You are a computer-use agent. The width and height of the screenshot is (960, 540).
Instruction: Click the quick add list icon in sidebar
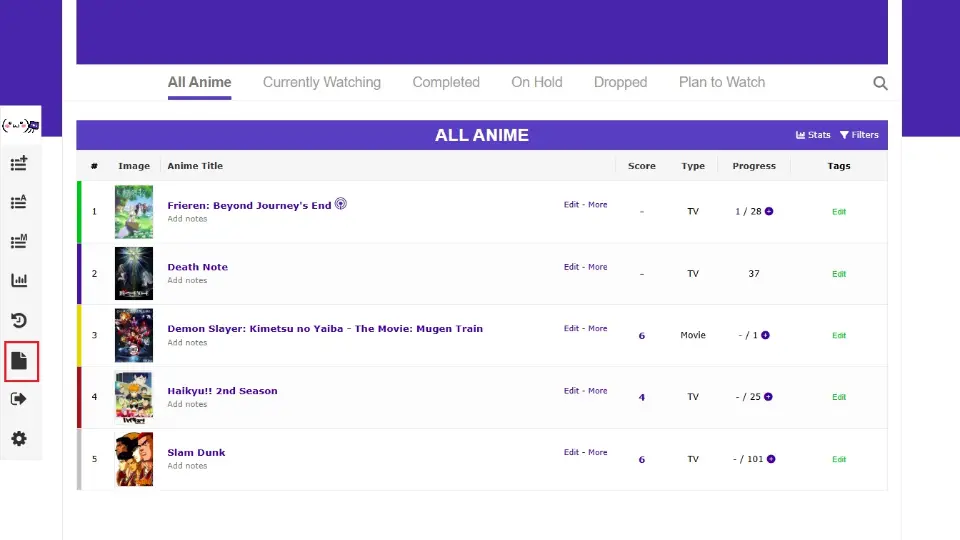tap(19, 163)
